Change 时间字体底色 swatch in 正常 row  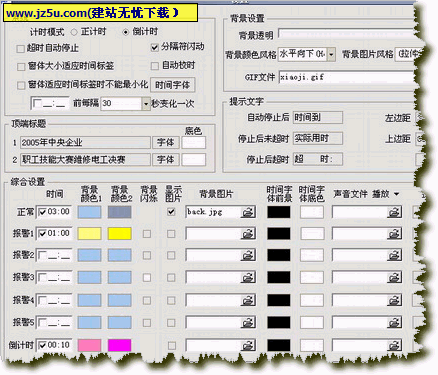(312, 212)
